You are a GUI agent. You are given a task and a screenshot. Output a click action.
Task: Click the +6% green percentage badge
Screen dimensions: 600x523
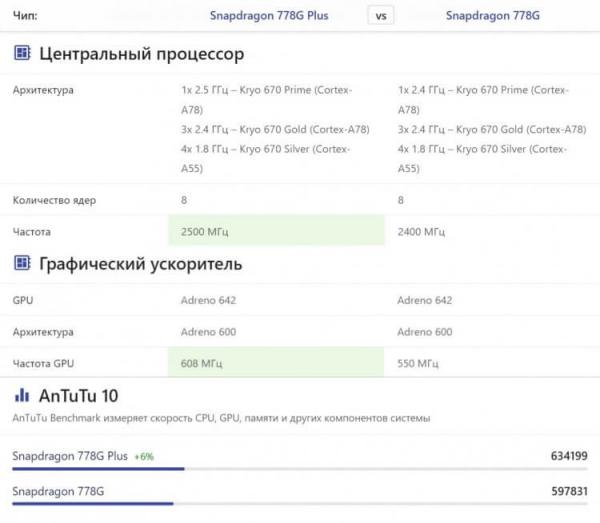tap(144, 456)
